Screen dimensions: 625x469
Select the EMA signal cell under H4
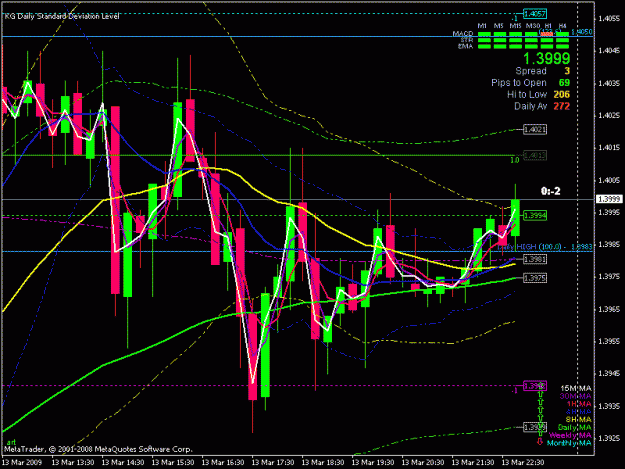(562, 47)
